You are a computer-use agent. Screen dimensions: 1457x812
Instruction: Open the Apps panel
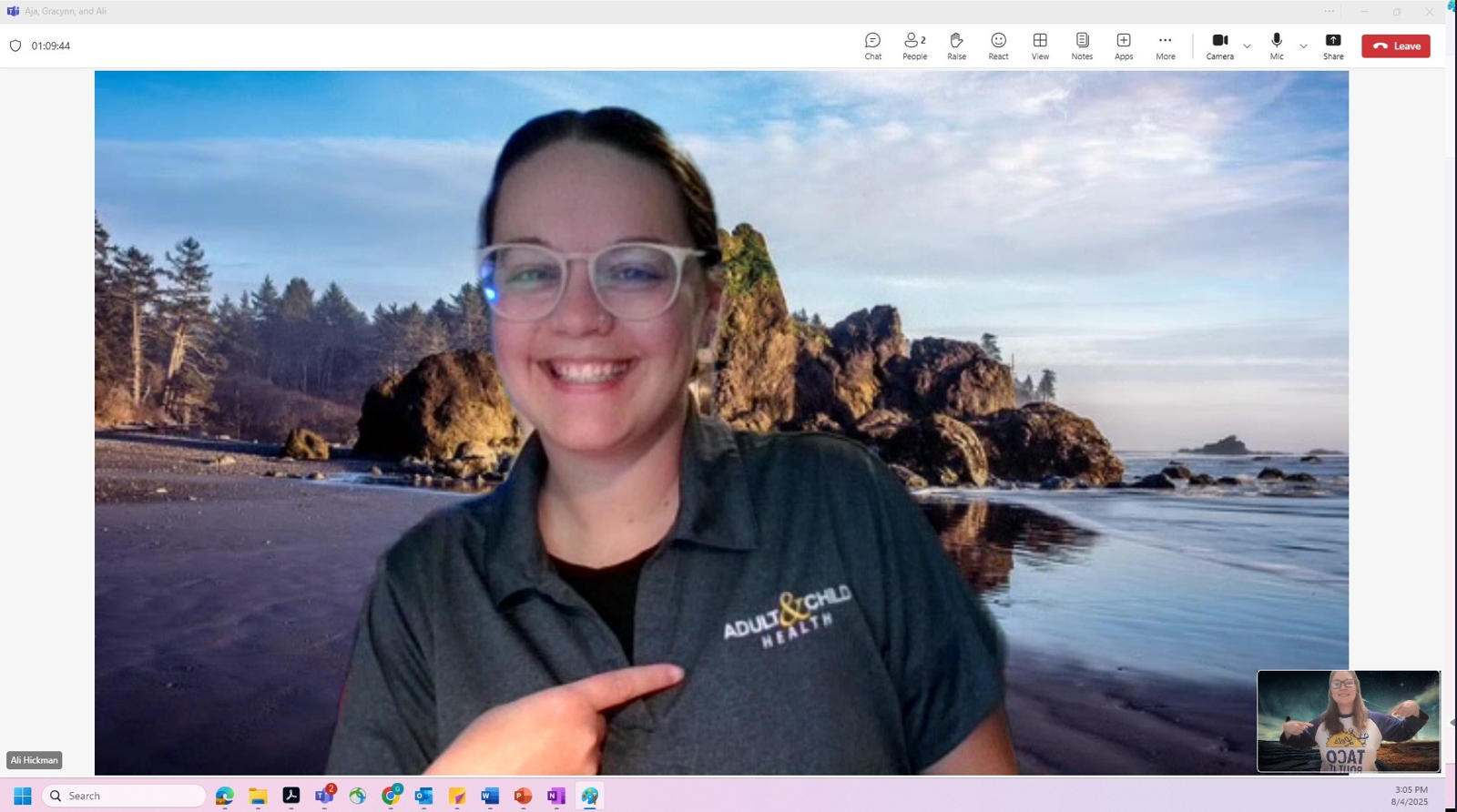click(x=1124, y=46)
